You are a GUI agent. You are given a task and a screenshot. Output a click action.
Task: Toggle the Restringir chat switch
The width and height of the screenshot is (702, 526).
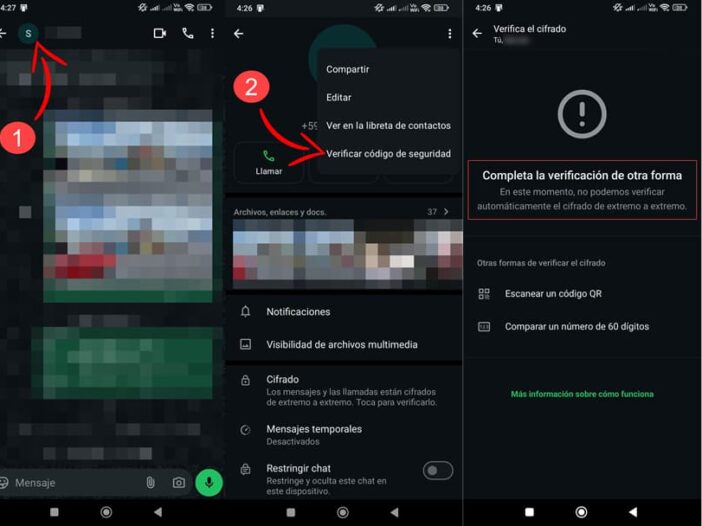438,470
